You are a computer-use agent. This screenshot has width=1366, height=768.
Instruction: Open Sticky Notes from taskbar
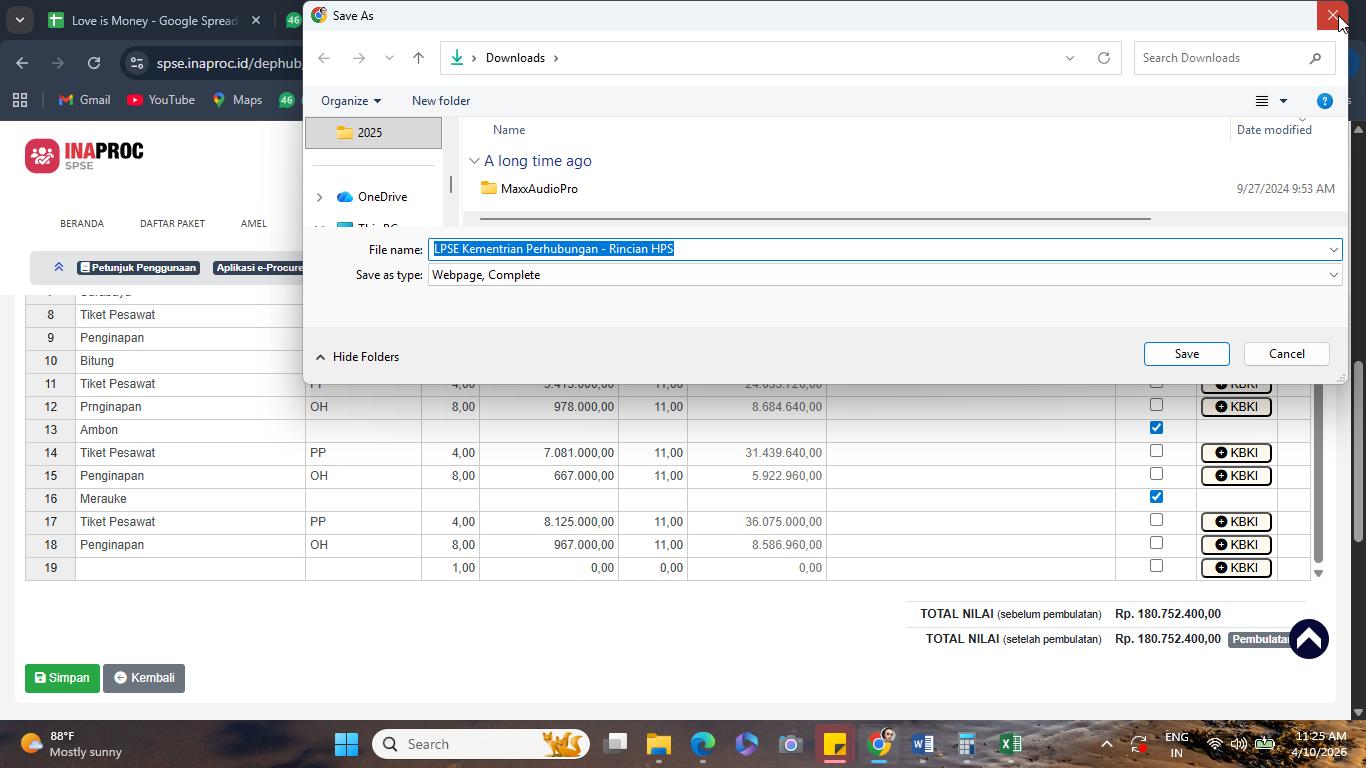pyautogui.click(x=835, y=744)
